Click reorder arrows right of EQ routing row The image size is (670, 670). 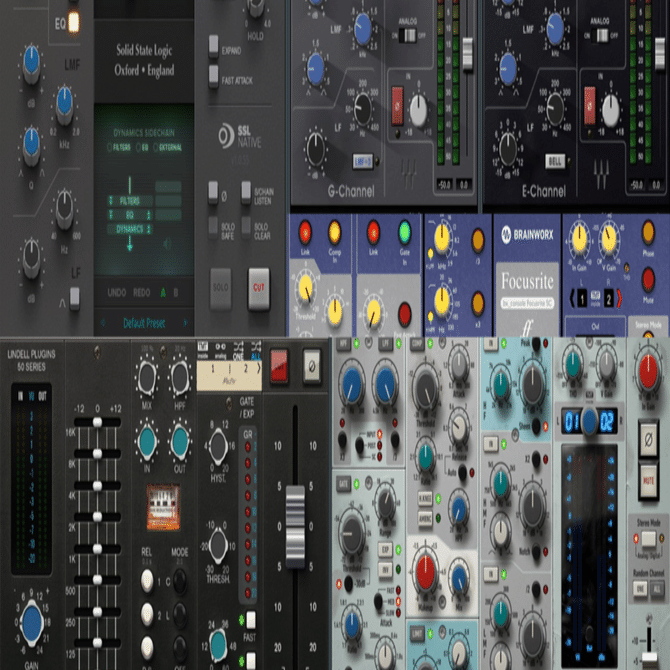pyautogui.click(x=149, y=215)
